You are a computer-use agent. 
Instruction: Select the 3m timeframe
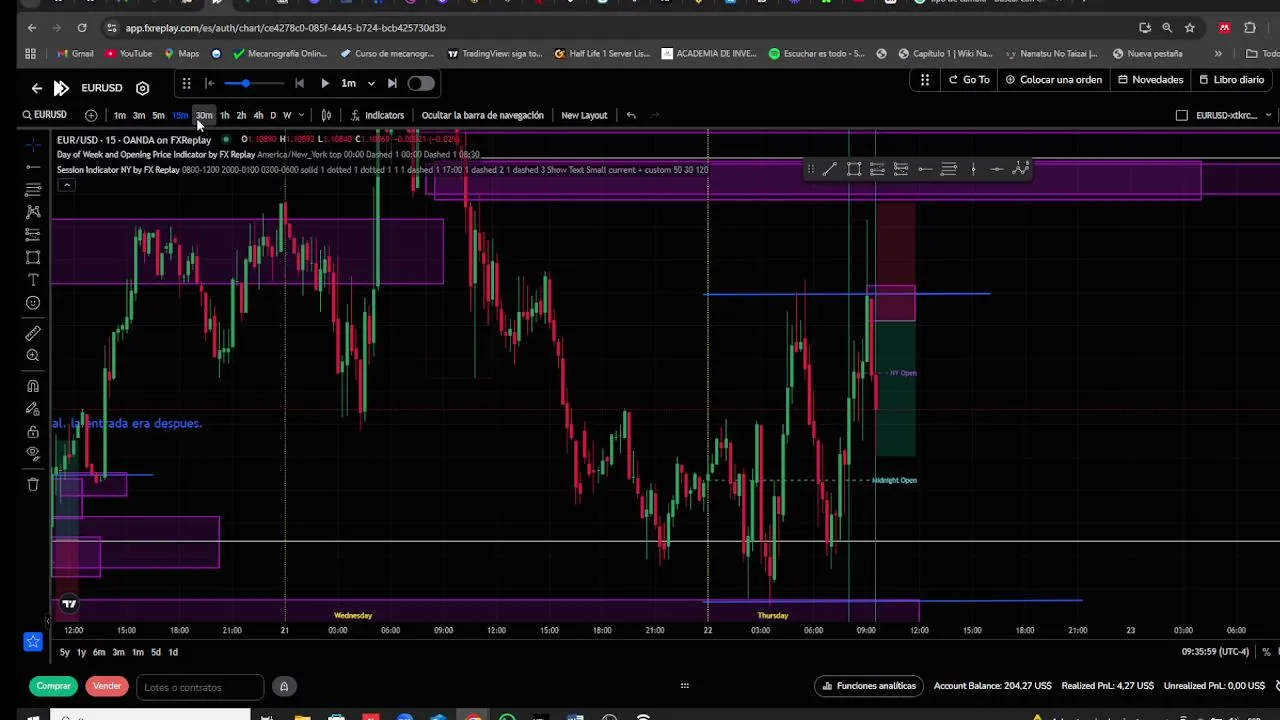pyautogui.click(x=139, y=115)
